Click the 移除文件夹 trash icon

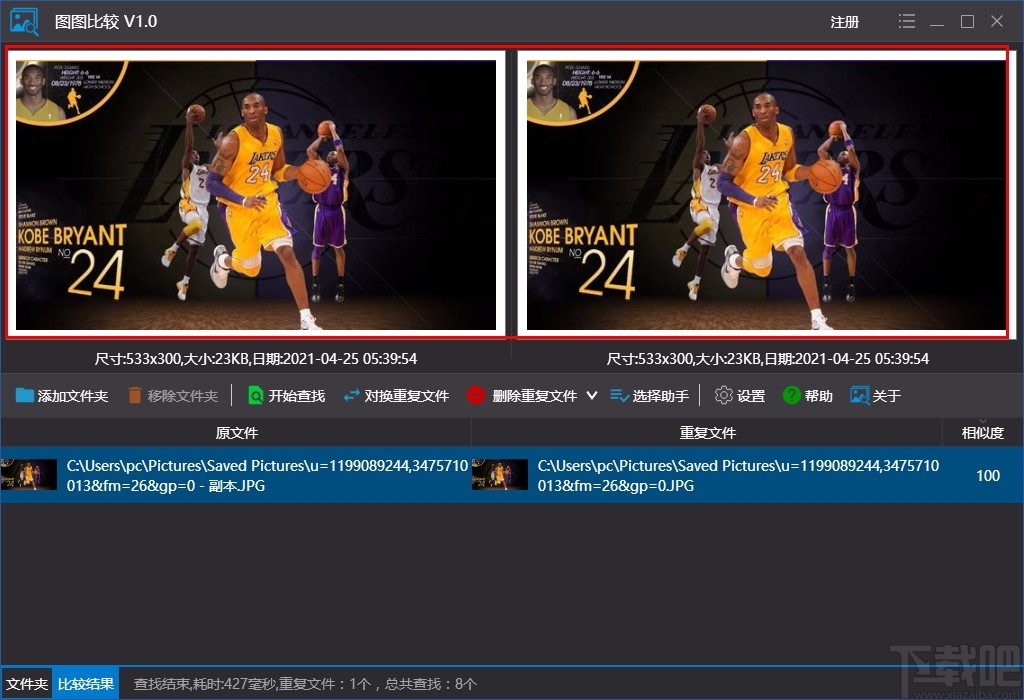click(135, 396)
